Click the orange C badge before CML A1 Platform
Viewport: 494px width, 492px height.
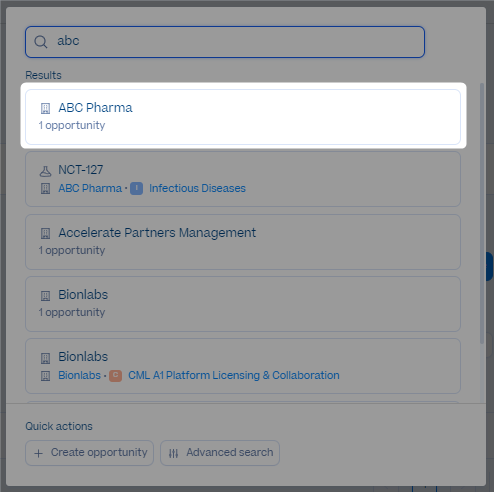pyautogui.click(x=115, y=376)
